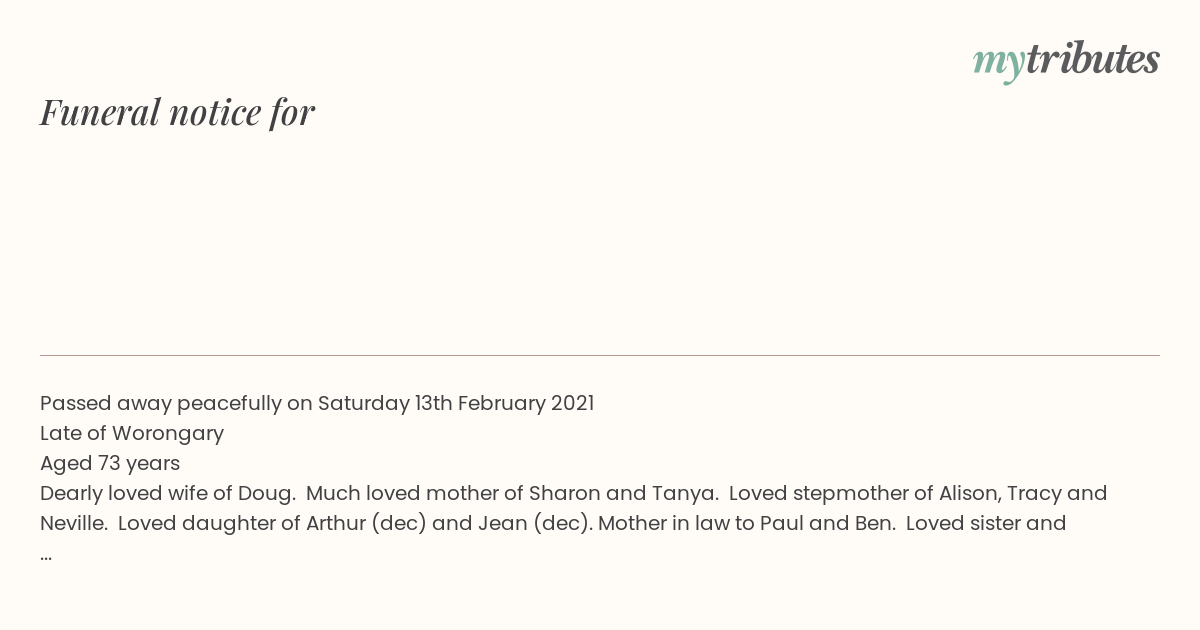Viewport: 1200px width, 630px height.
Task: Expand truncated text via the ellipsis
Action: pyautogui.click(x=46, y=555)
